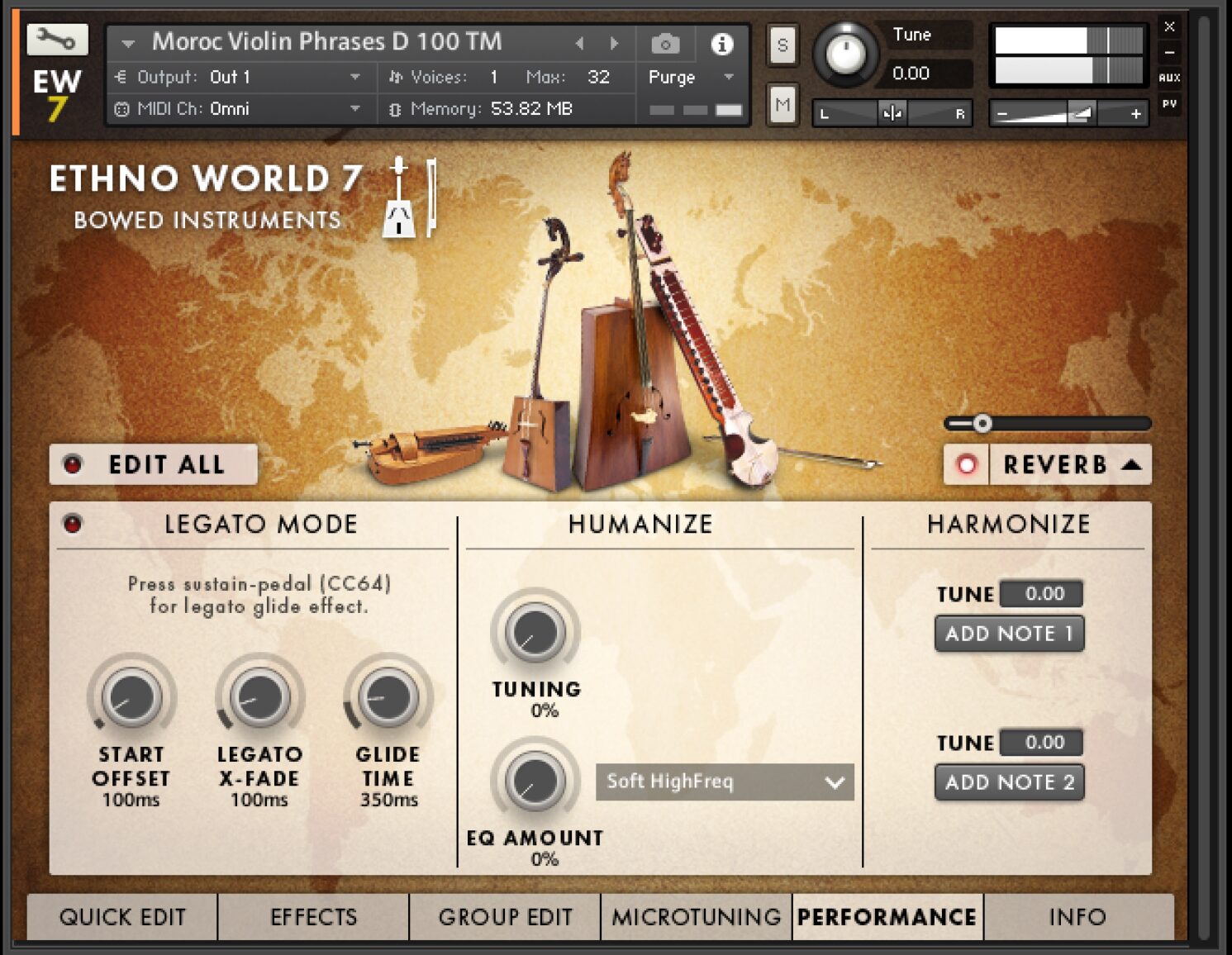The image size is (1232, 955).
Task: Click the Add Note 1 button
Action: [1009, 634]
